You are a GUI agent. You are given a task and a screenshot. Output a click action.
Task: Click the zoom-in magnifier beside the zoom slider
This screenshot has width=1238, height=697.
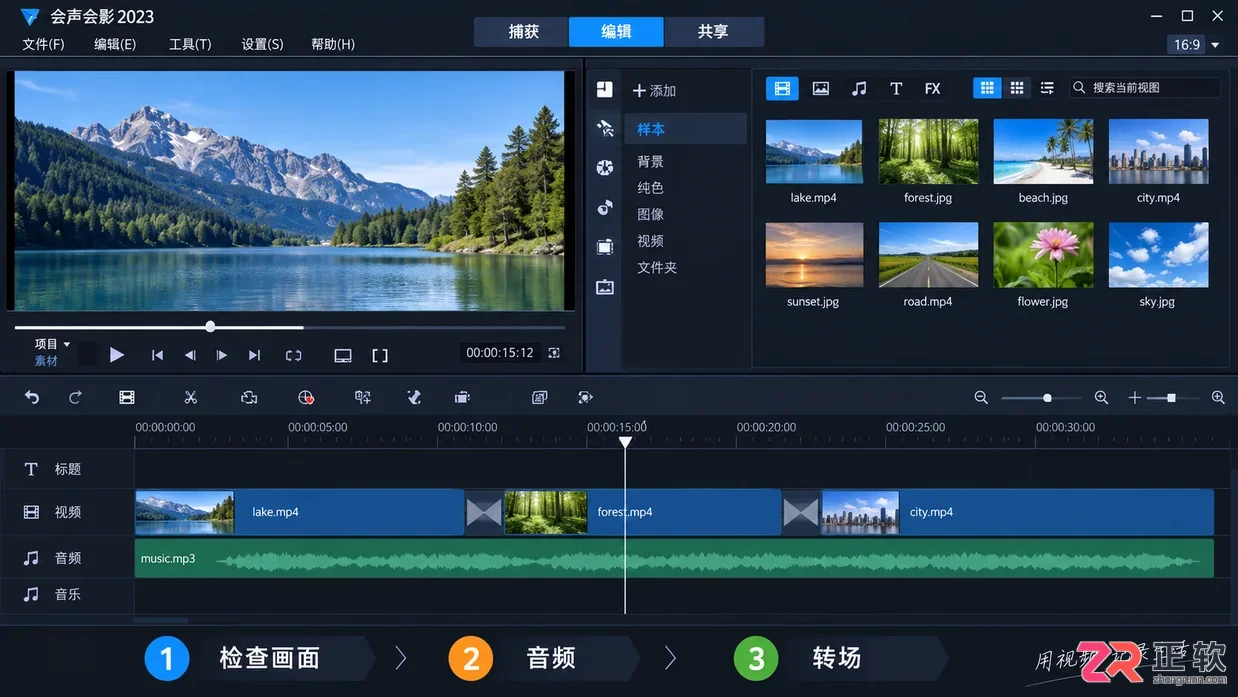point(1101,397)
